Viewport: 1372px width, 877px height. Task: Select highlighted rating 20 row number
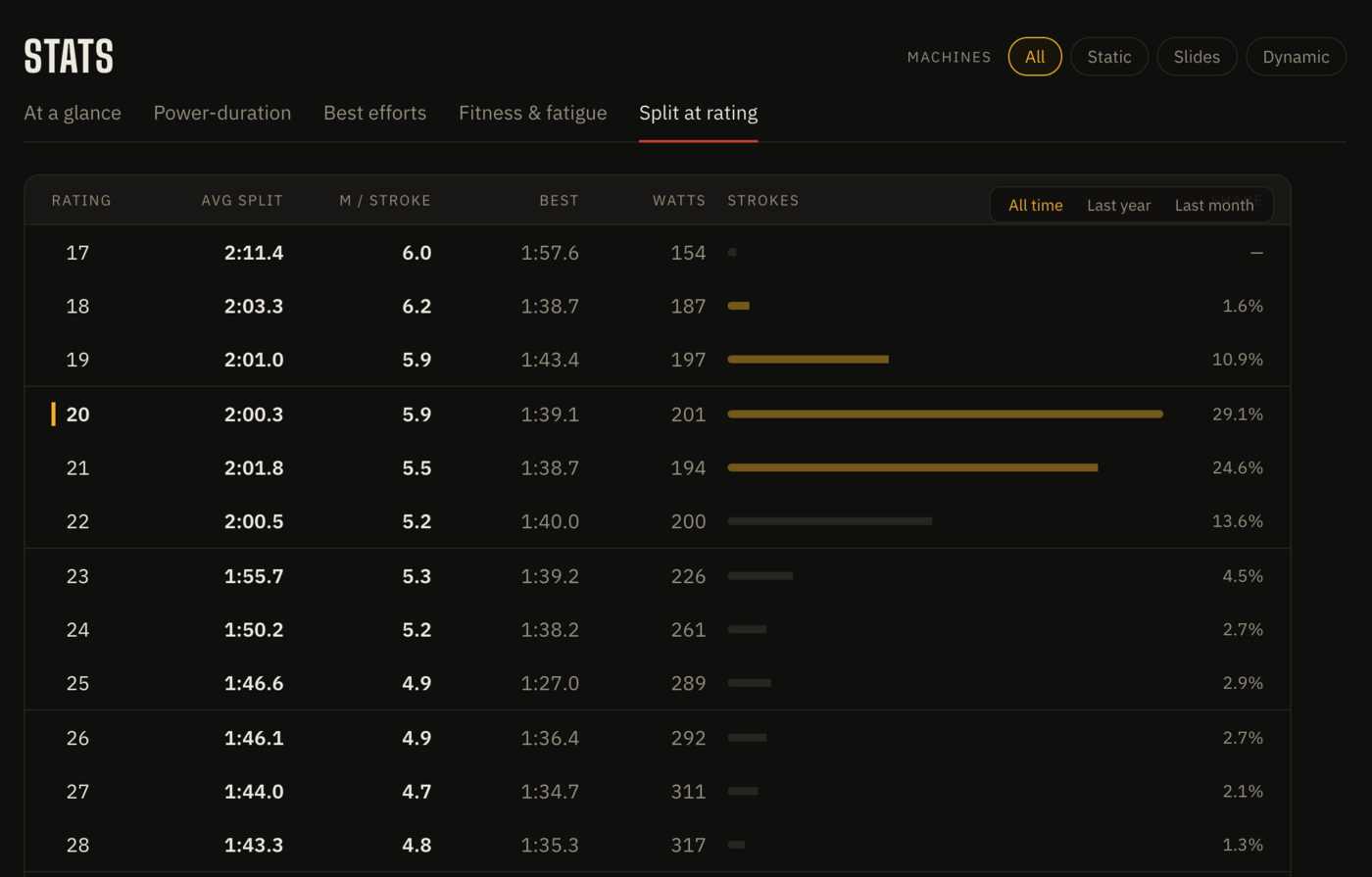click(x=77, y=414)
